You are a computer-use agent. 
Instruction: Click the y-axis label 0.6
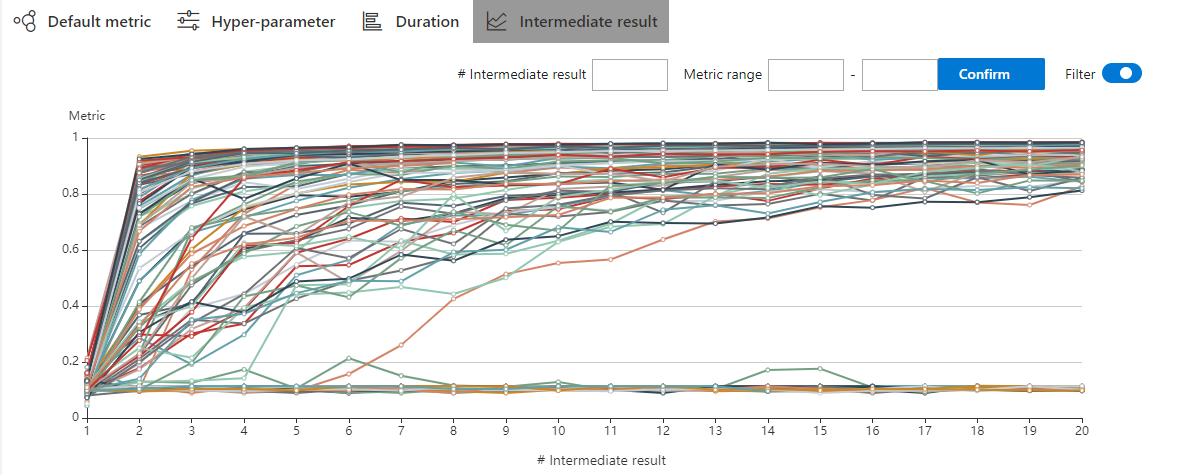[x=70, y=250]
